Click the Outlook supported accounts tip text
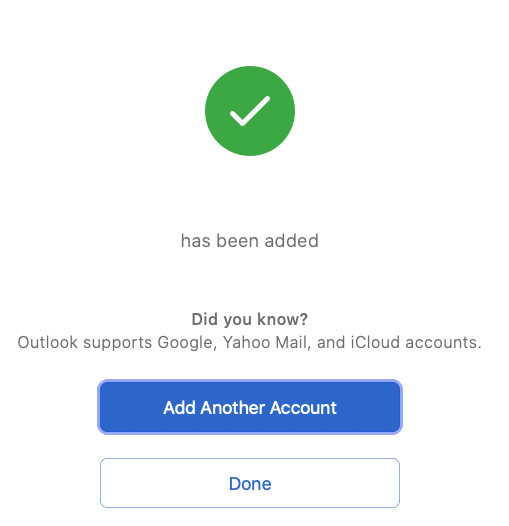Screen dimensions: 509x526 point(250,343)
